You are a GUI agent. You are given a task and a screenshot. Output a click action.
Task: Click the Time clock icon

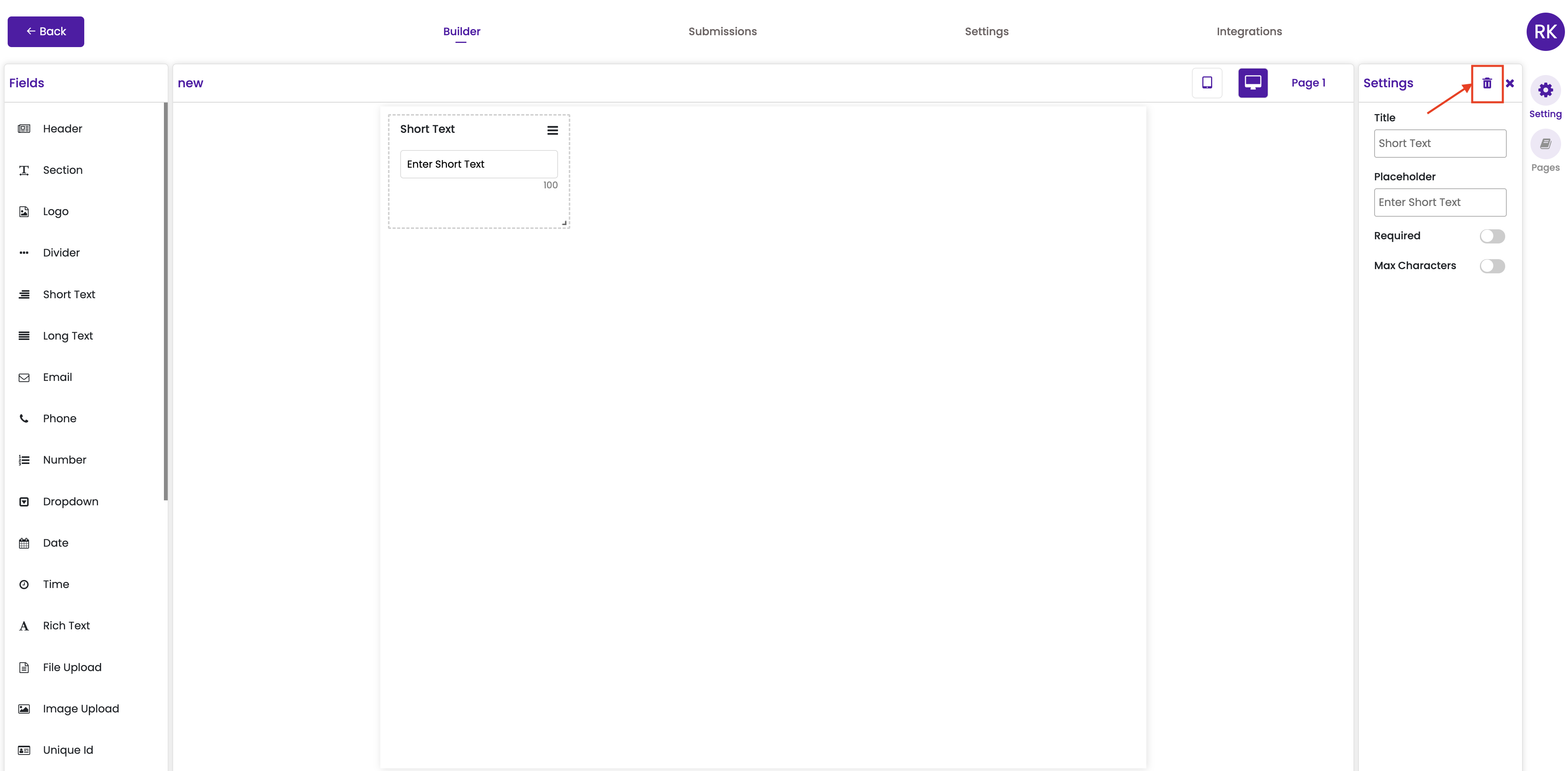pos(24,585)
